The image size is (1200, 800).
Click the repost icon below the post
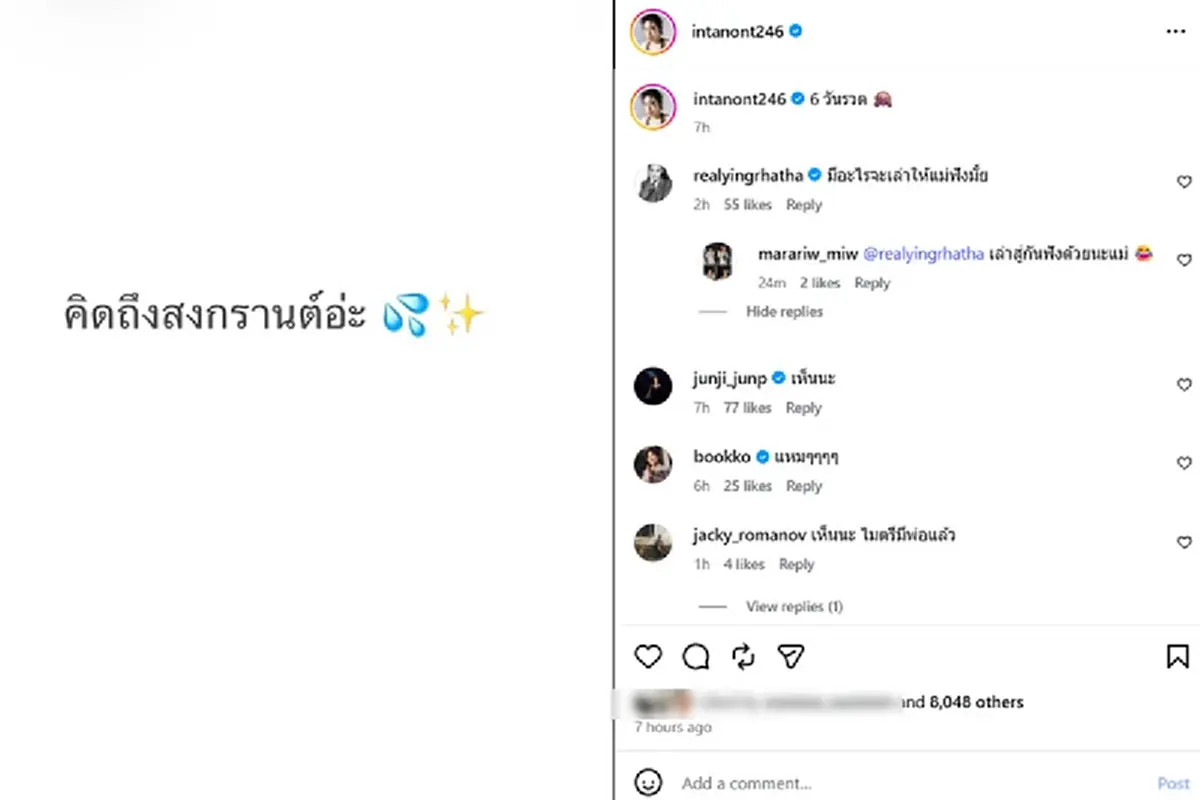[743, 656]
